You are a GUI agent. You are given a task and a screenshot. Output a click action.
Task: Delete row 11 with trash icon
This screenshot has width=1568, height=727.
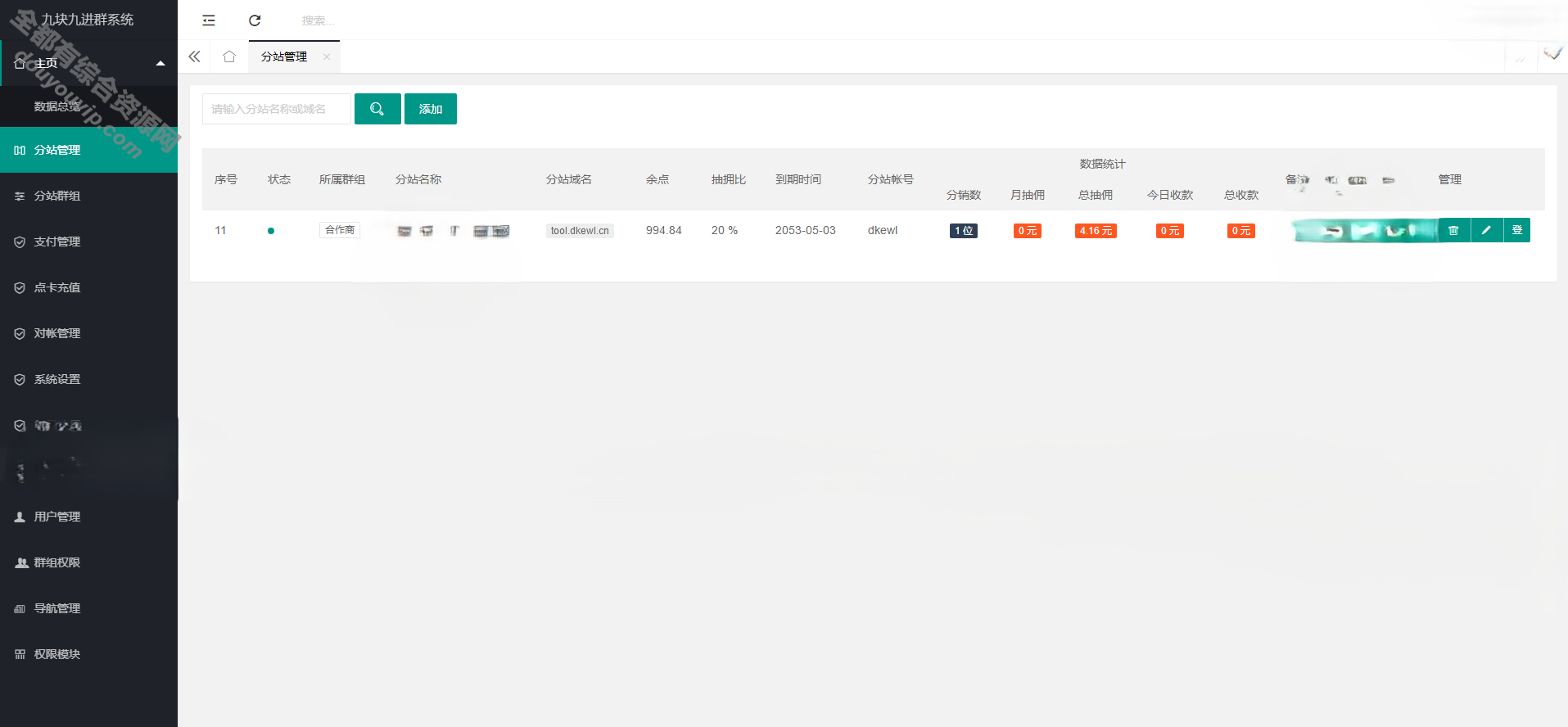pyautogui.click(x=1453, y=230)
